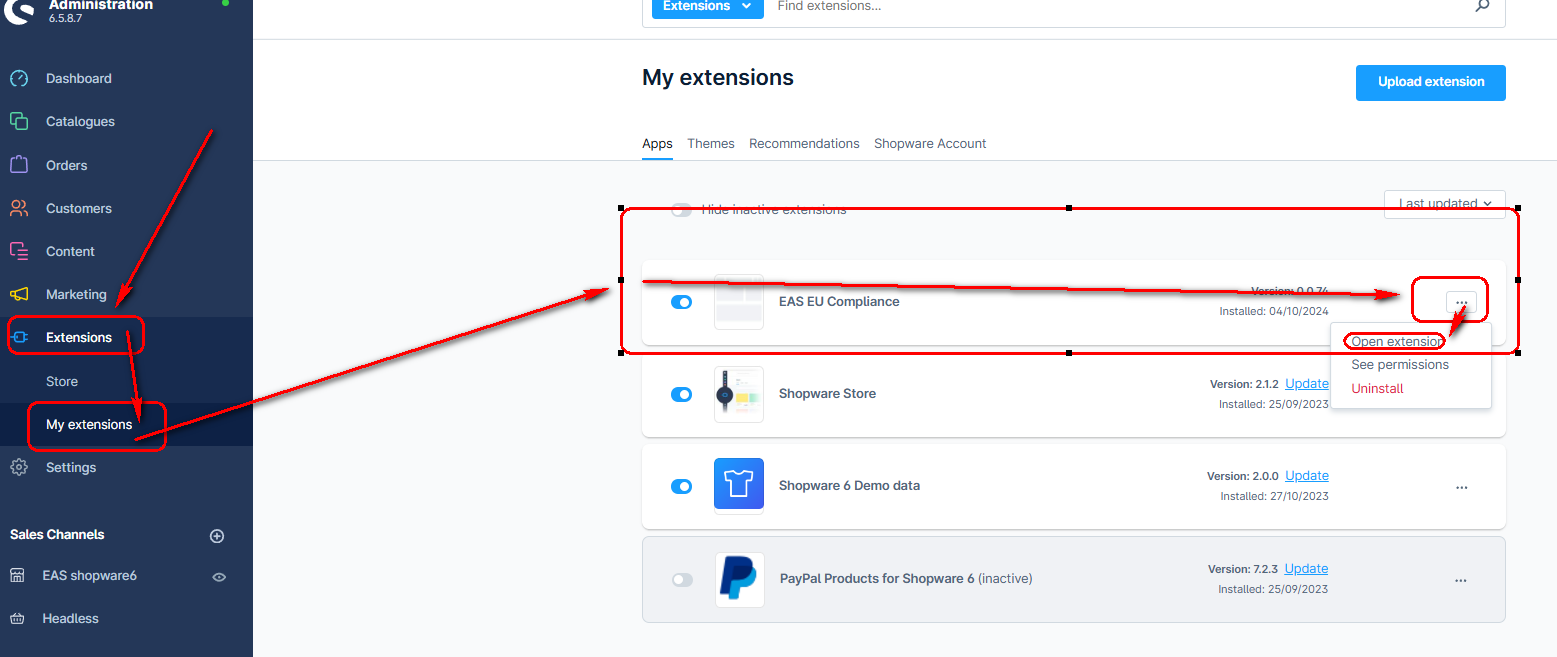Image resolution: width=1557 pixels, height=657 pixels.
Task: Click the Catalogues icon in sidebar
Action: (19, 122)
